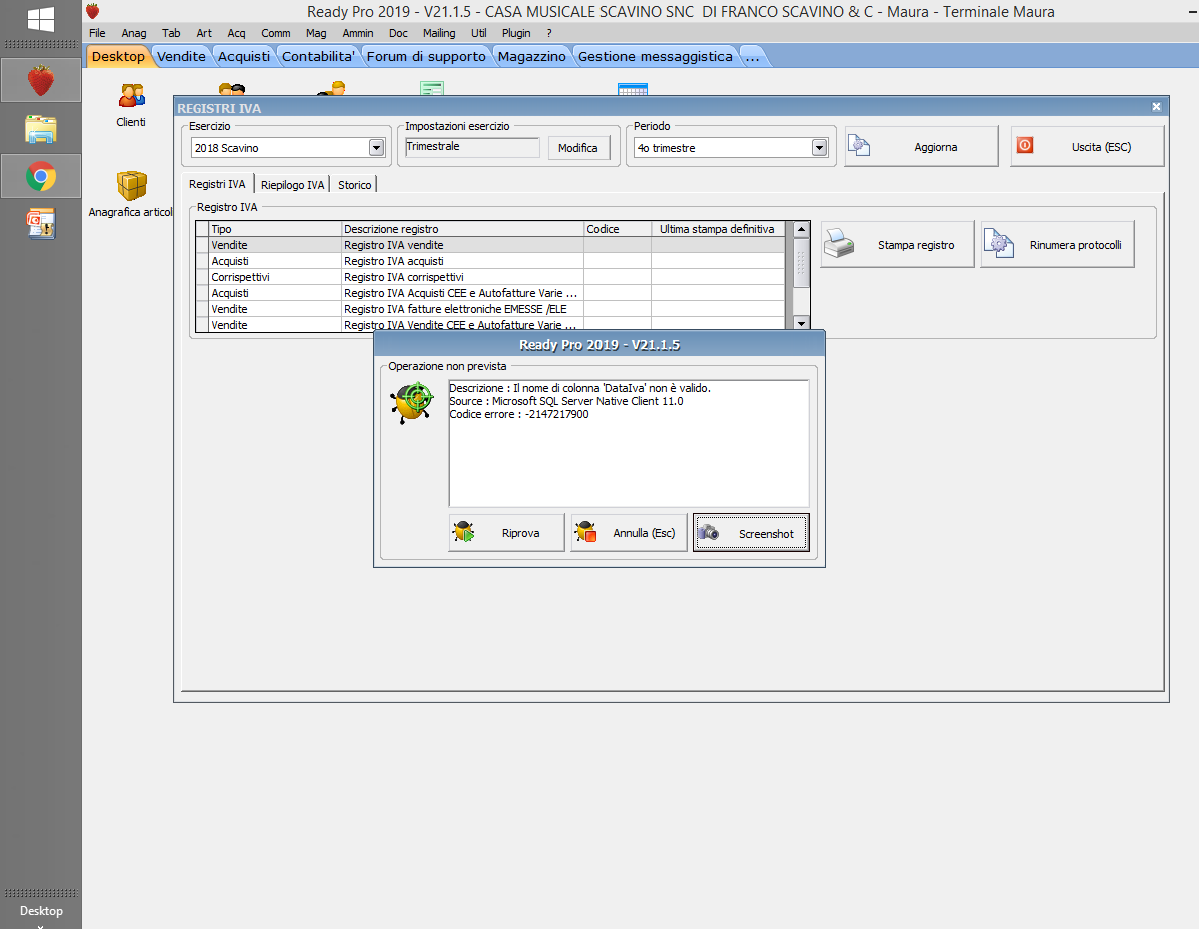Click the red stop bug icon on Annulla

pyautogui.click(x=585, y=532)
